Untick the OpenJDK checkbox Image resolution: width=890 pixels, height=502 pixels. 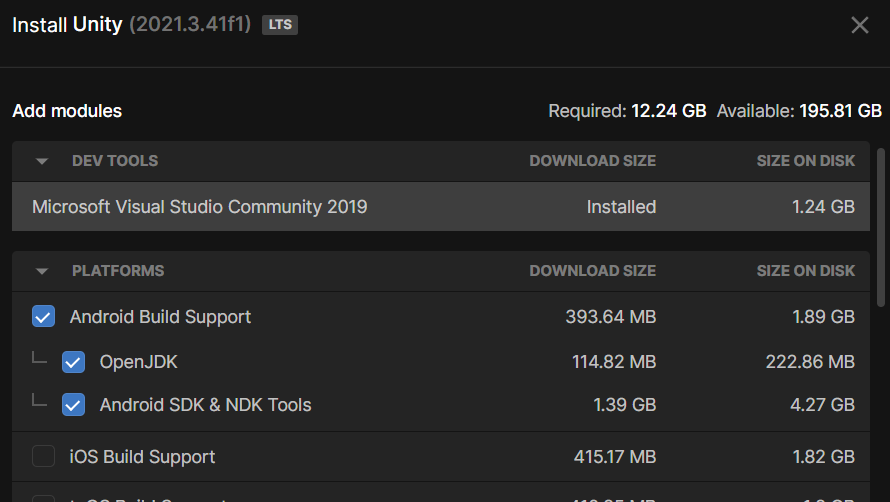73,362
